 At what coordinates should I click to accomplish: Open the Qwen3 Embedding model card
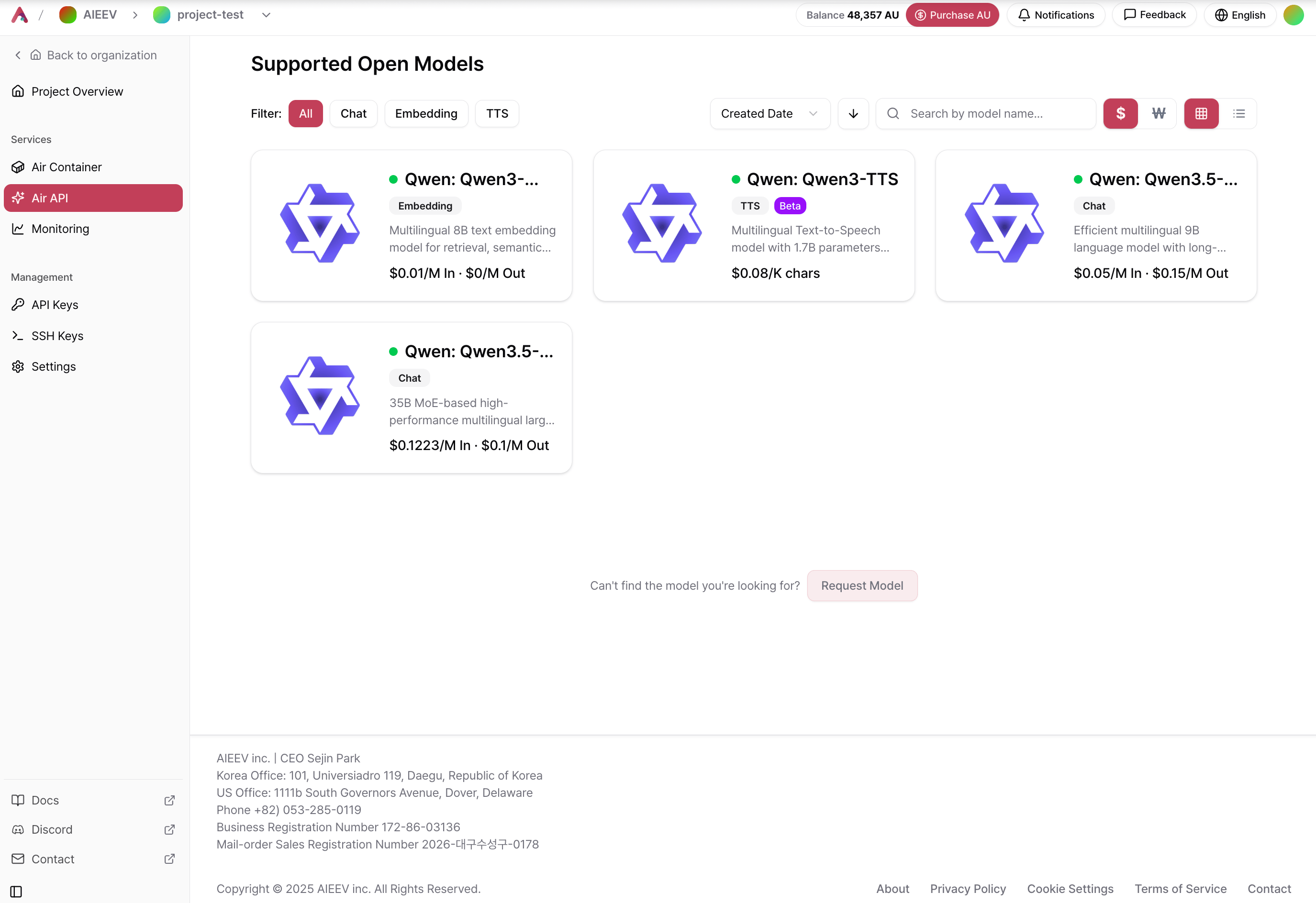pyautogui.click(x=412, y=226)
